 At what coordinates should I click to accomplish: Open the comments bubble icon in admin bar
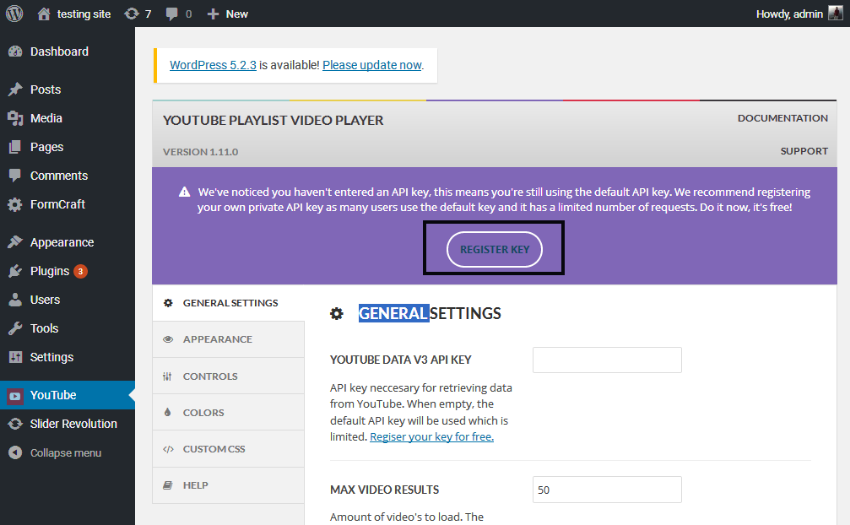[x=171, y=14]
